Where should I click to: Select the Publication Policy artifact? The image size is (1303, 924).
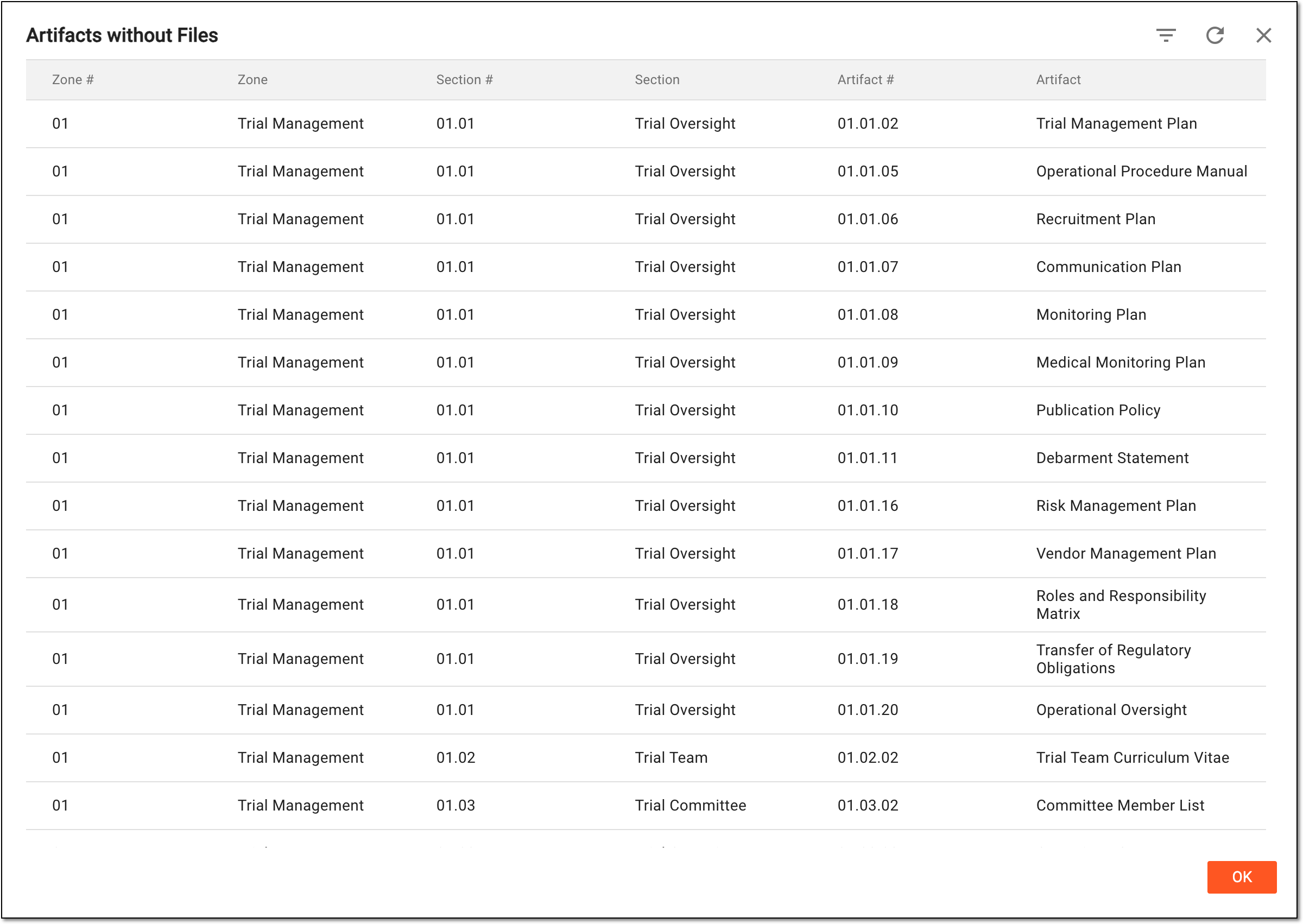coord(1098,410)
